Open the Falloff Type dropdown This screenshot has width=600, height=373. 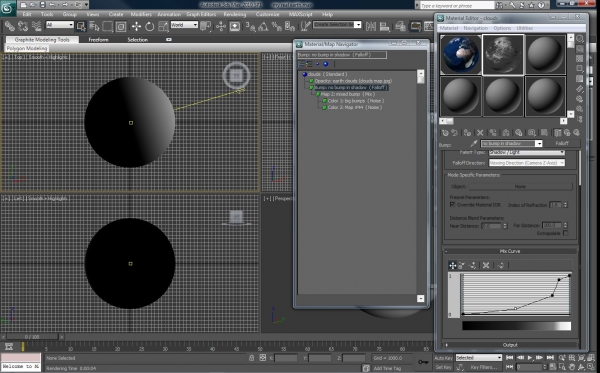[527, 152]
